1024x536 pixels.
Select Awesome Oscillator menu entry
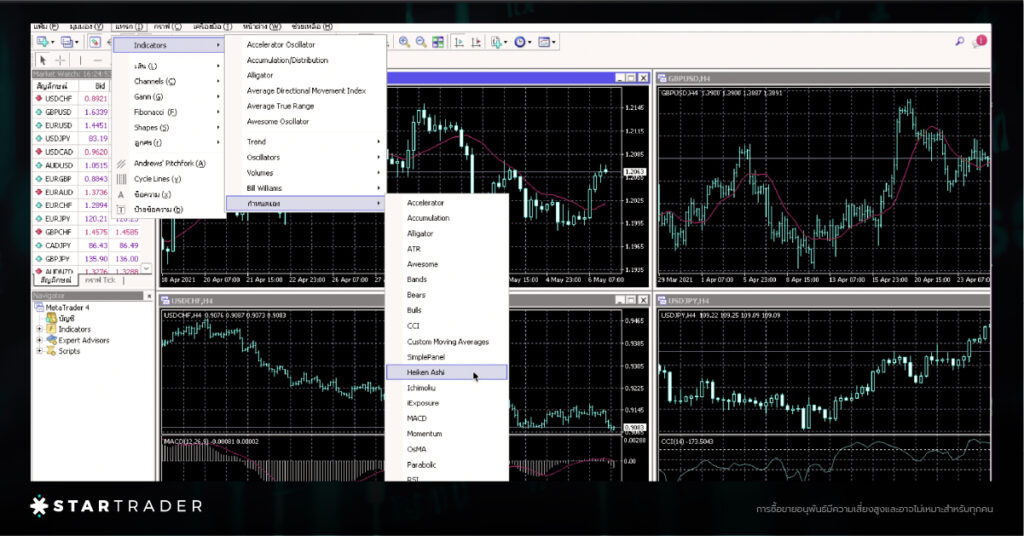coord(306,121)
